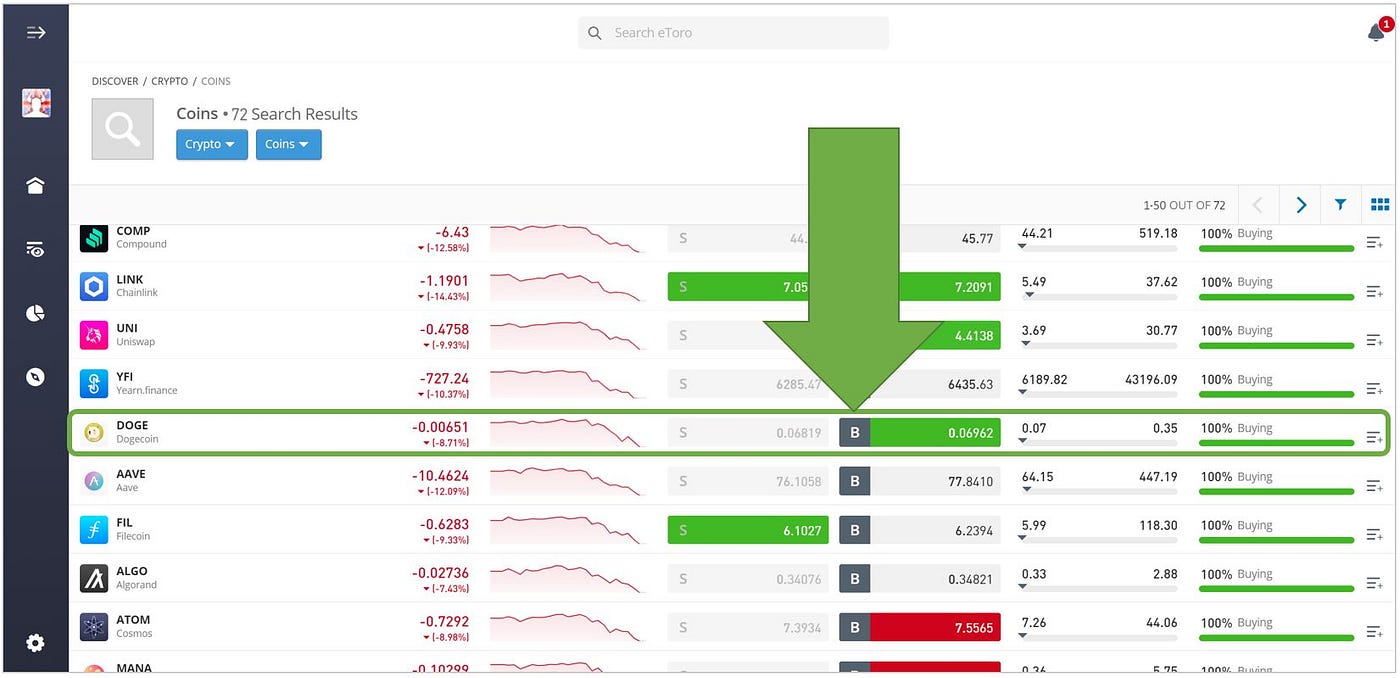Add AAVE to watchlist list icon

1375,486
